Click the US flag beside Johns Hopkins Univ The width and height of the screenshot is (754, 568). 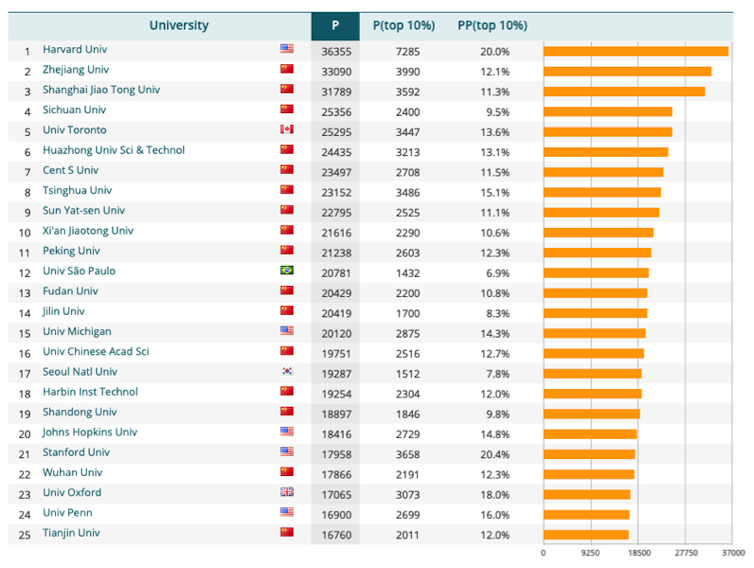pos(287,432)
